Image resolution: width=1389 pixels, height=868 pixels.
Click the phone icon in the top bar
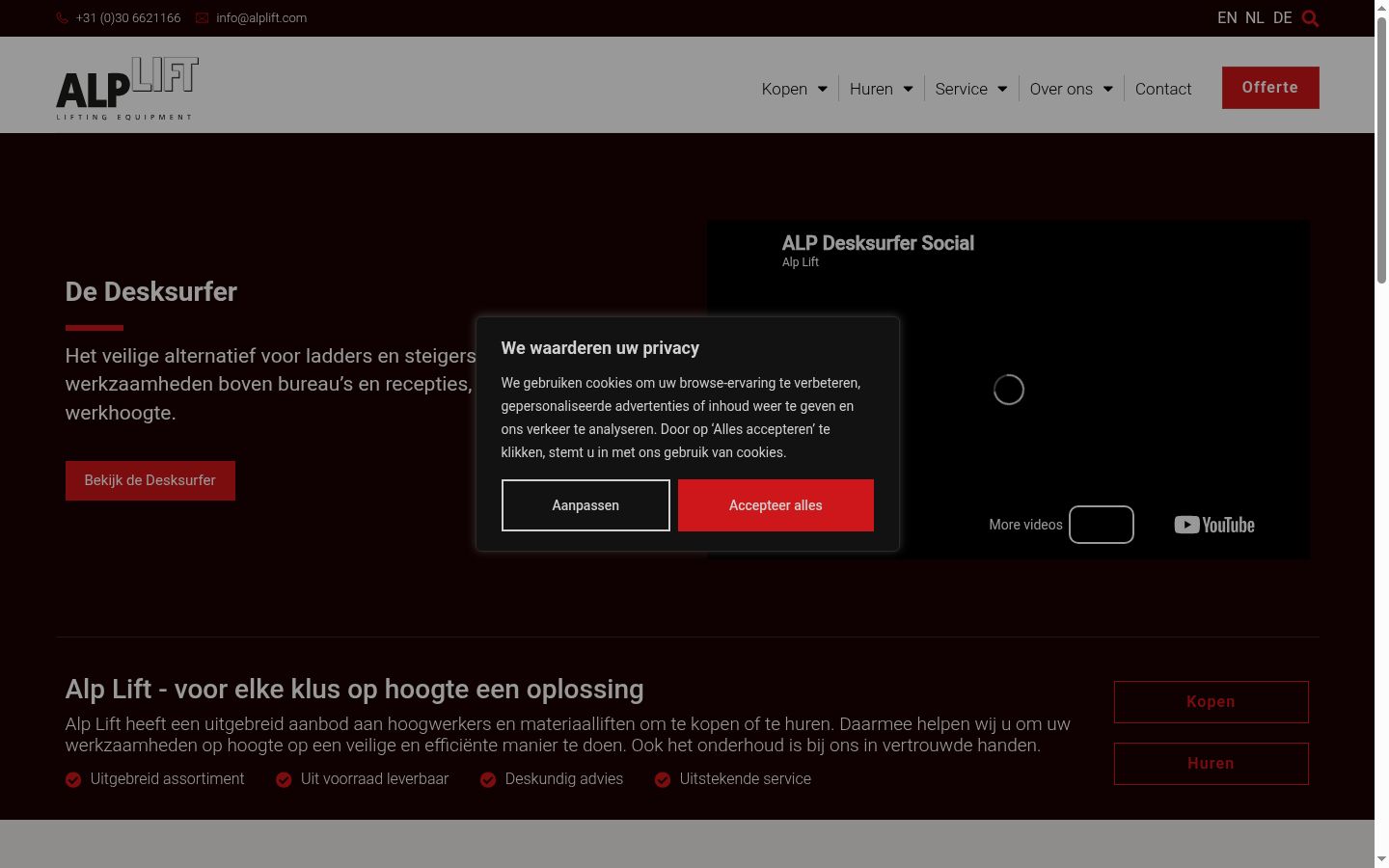pos(62,18)
